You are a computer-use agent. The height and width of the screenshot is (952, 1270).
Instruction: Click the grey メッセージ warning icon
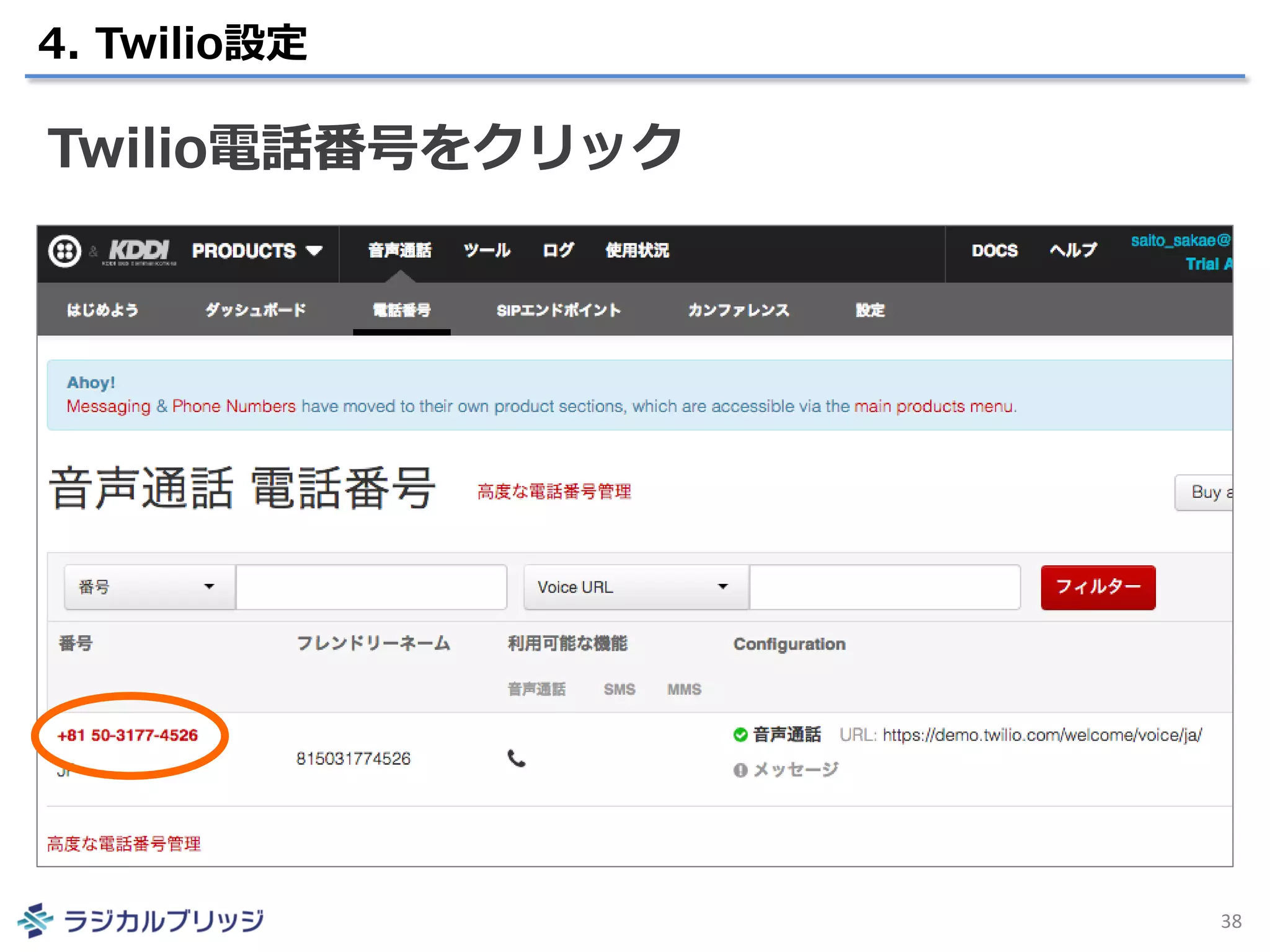pyautogui.click(x=740, y=770)
